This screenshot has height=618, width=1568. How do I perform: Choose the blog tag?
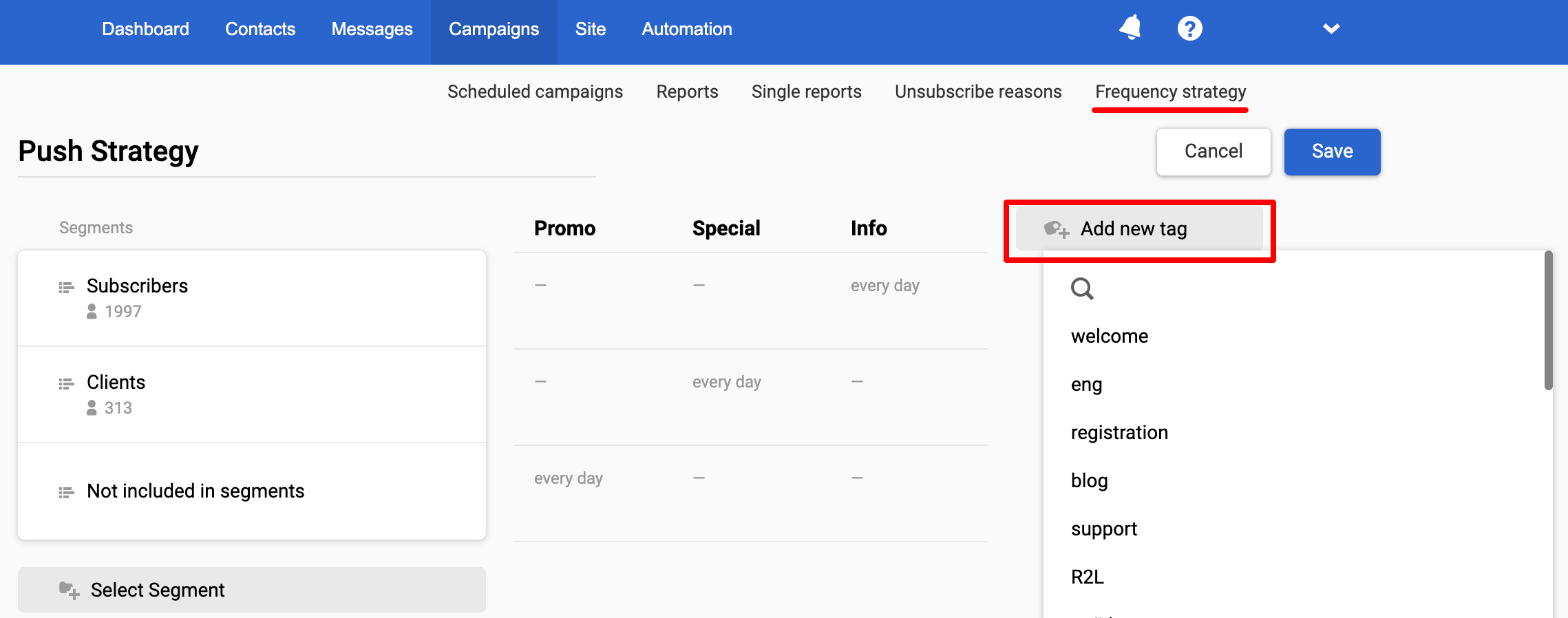click(1090, 481)
